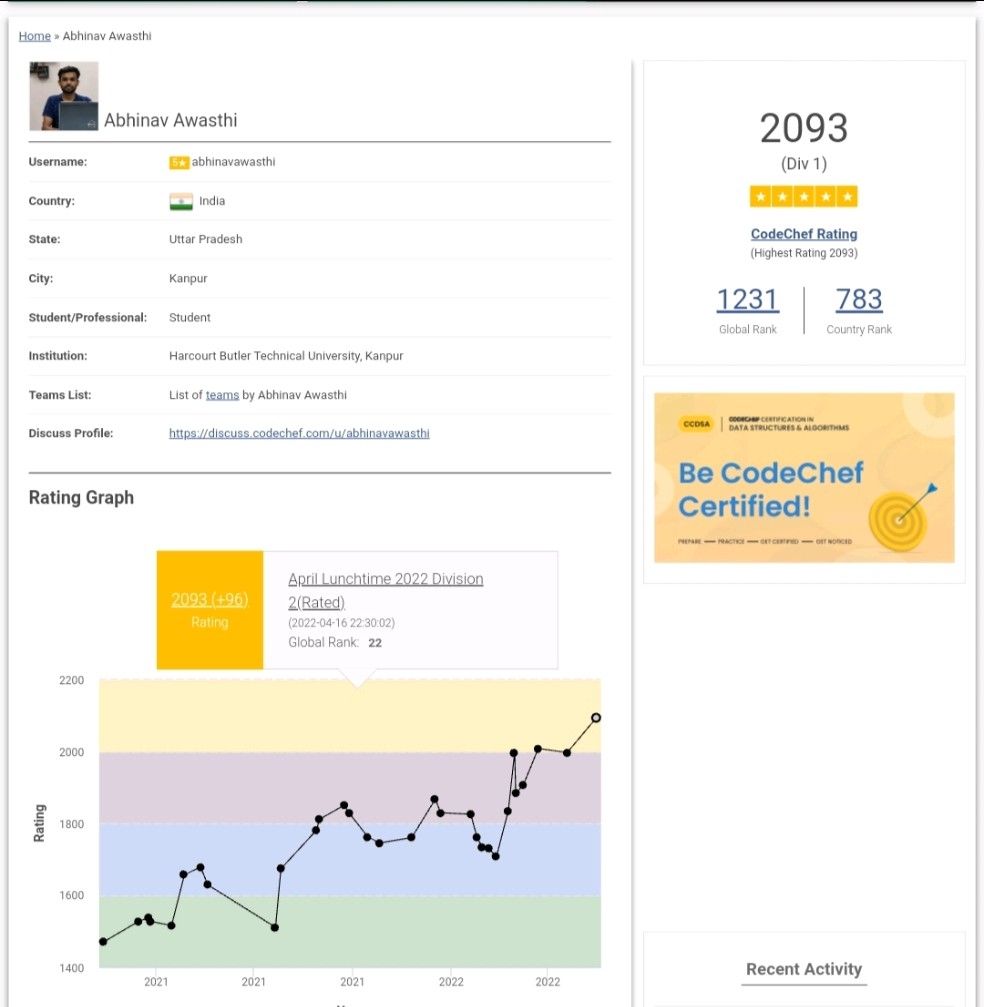
Task: Open Abhinav Awasthi's profile photo
Action: pyautogui.click(x=64, y=96)
